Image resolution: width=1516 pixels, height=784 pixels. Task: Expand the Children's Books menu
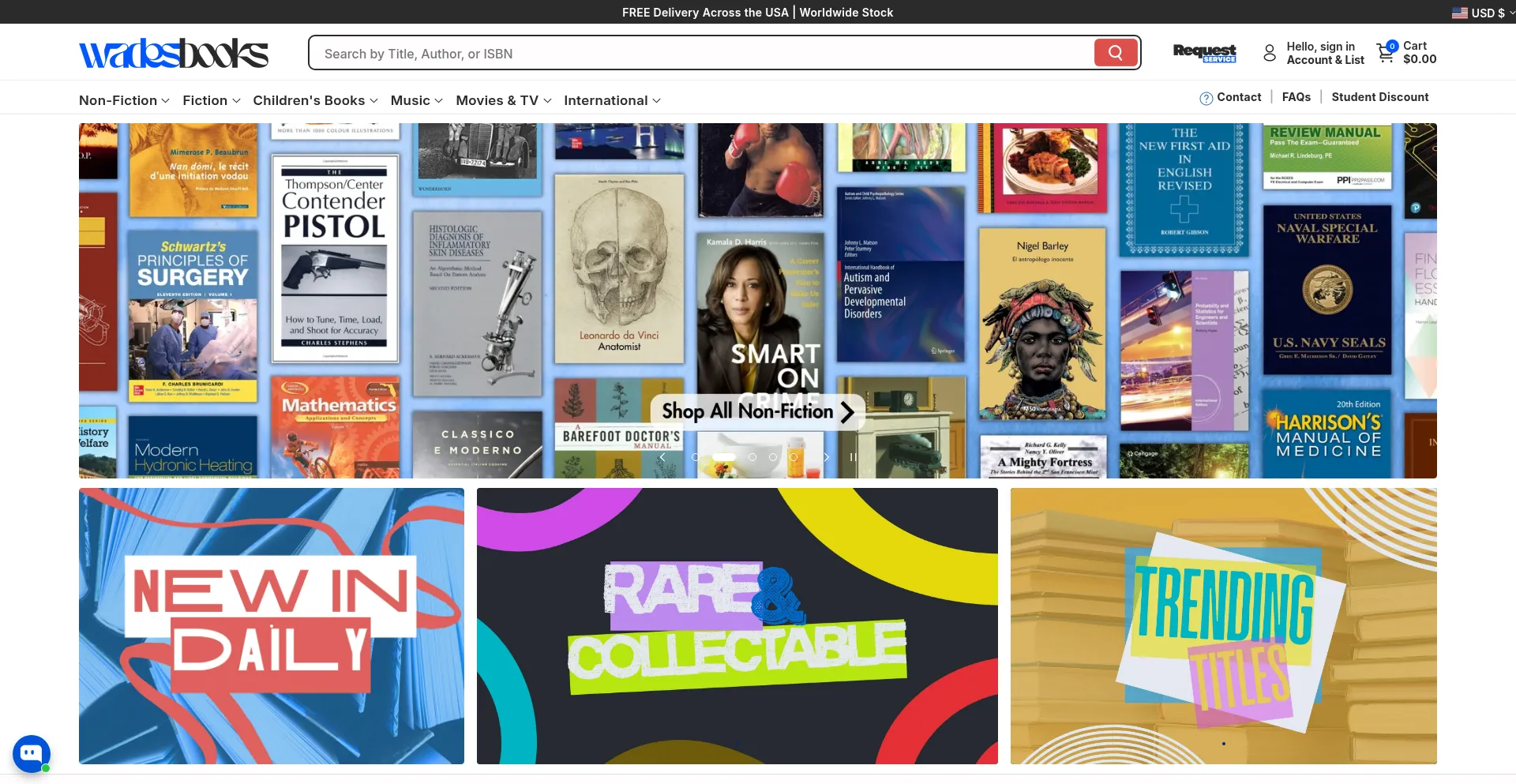315,100
